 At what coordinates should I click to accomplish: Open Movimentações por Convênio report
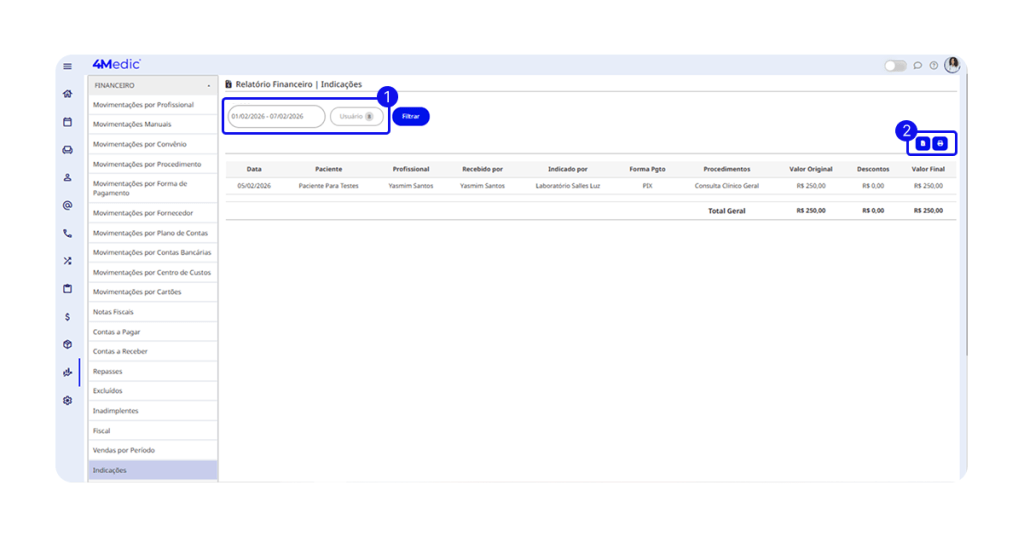coord(152,144)
